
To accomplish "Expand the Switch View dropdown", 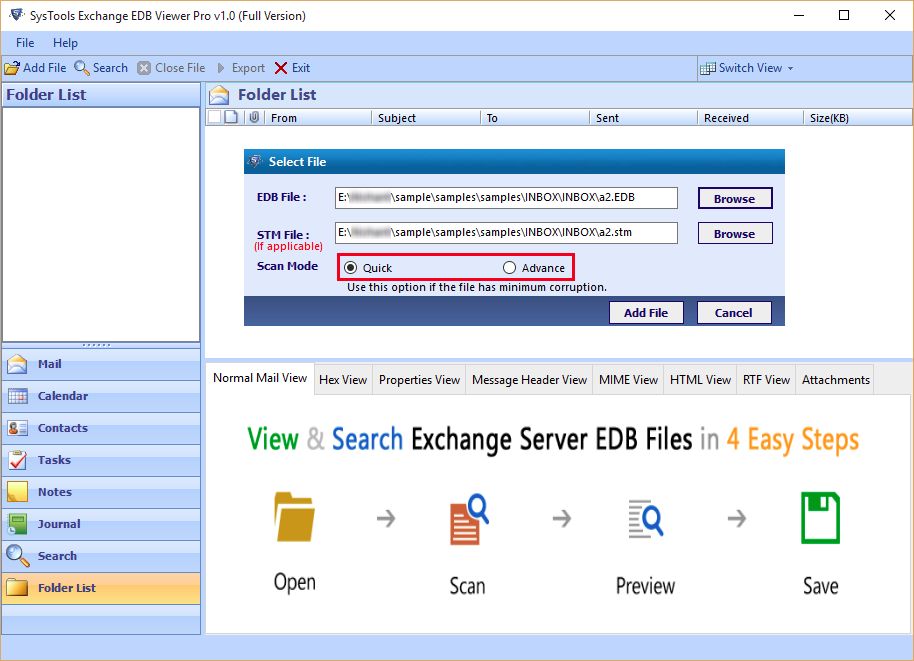I will tap(748, 68).
